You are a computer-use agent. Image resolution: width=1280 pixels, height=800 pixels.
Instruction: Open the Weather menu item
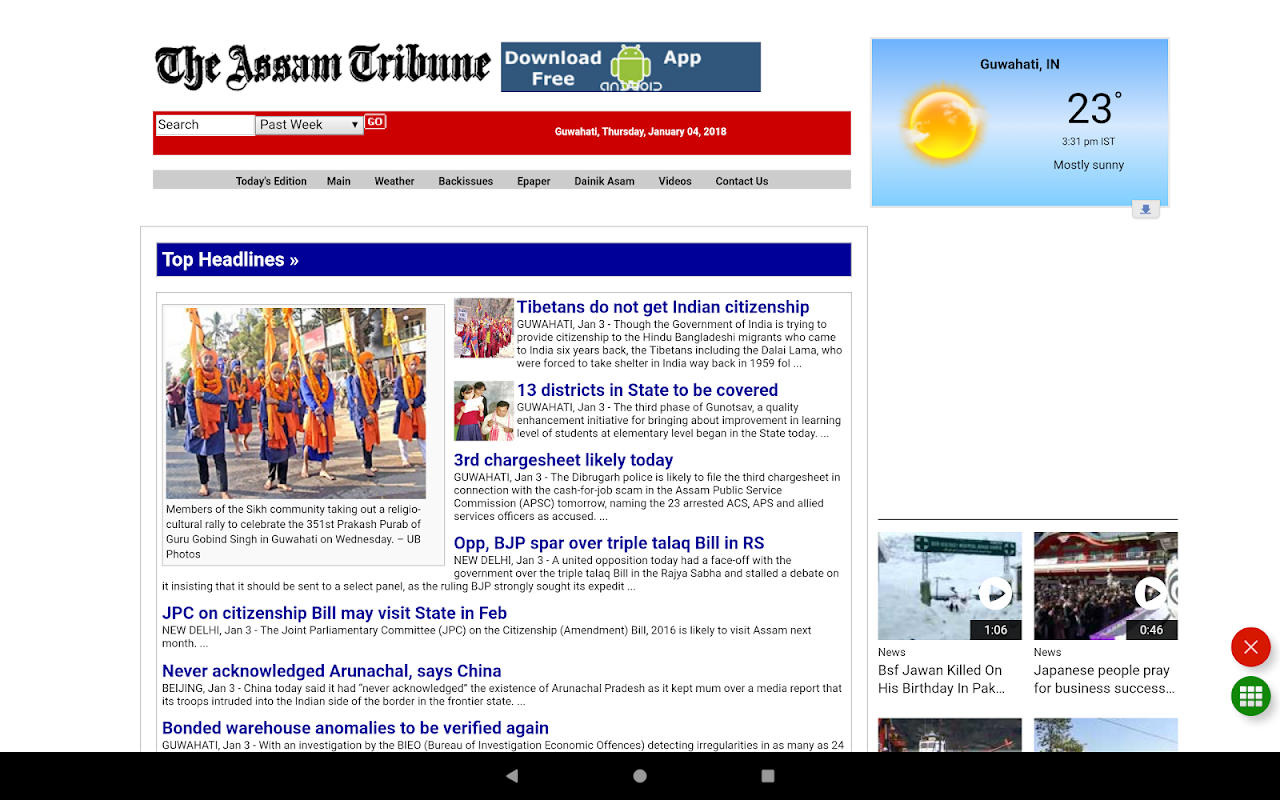coord(394,181)
